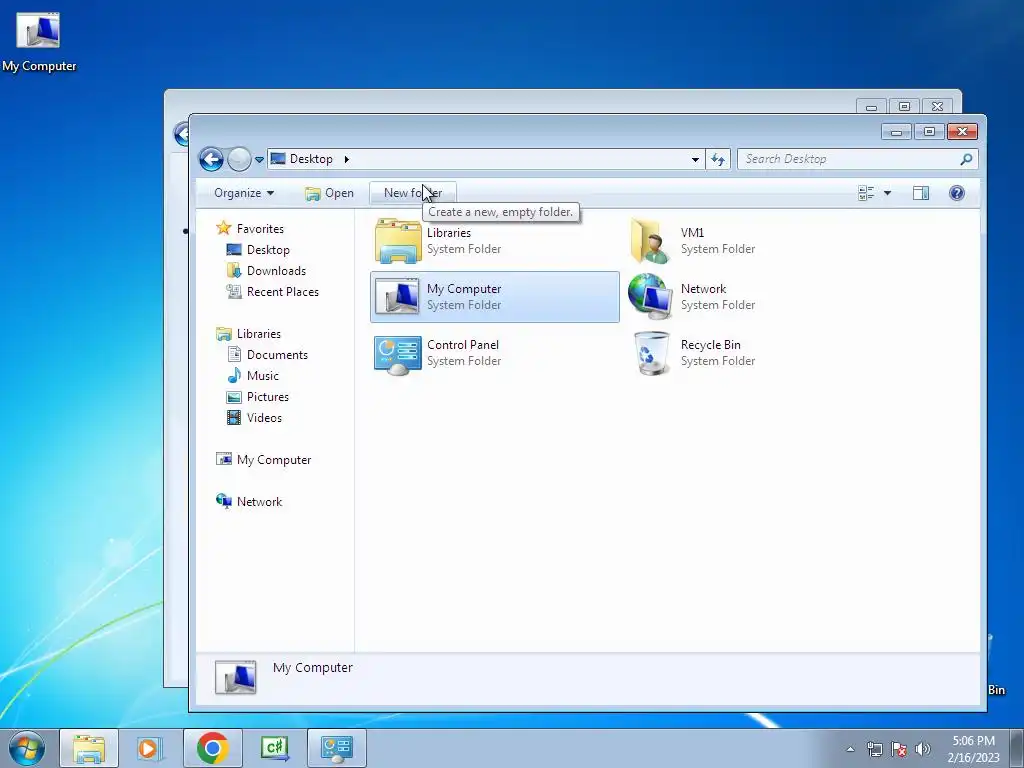
Task: Maximize the background window
Action: (904, 106)
